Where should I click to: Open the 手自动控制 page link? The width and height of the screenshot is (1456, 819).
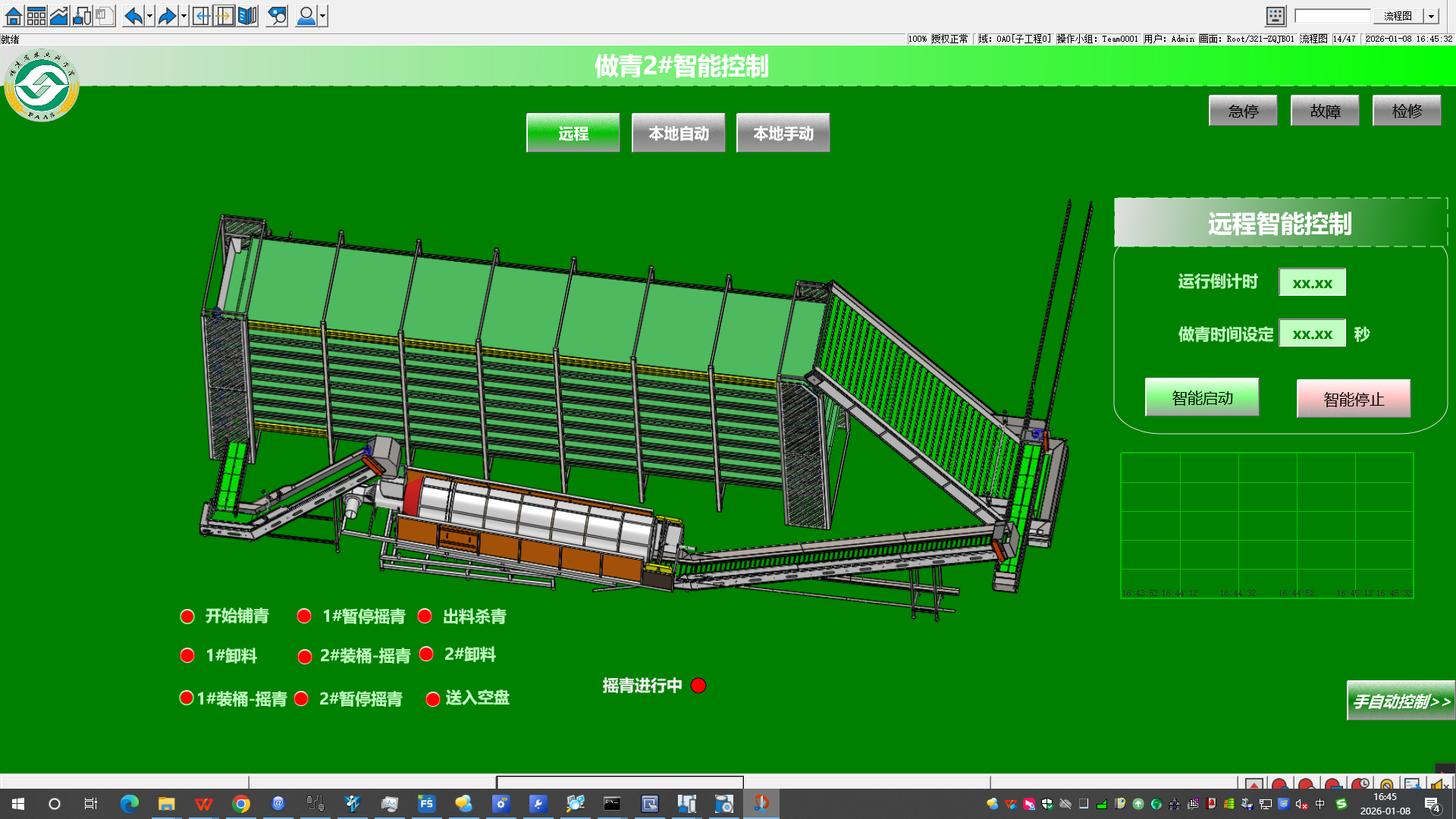pyautogui.click(x=1400, y=701)
